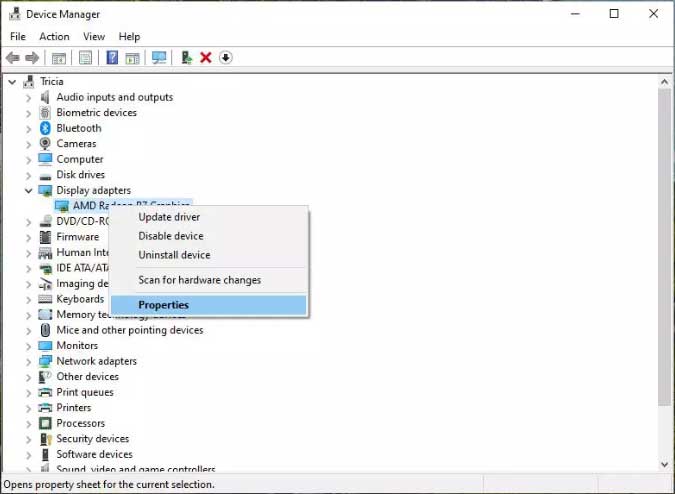The height and width of the screenshot is (494, 675).
Task: Select the Cameras webcam icon
Action: point(45,144)
